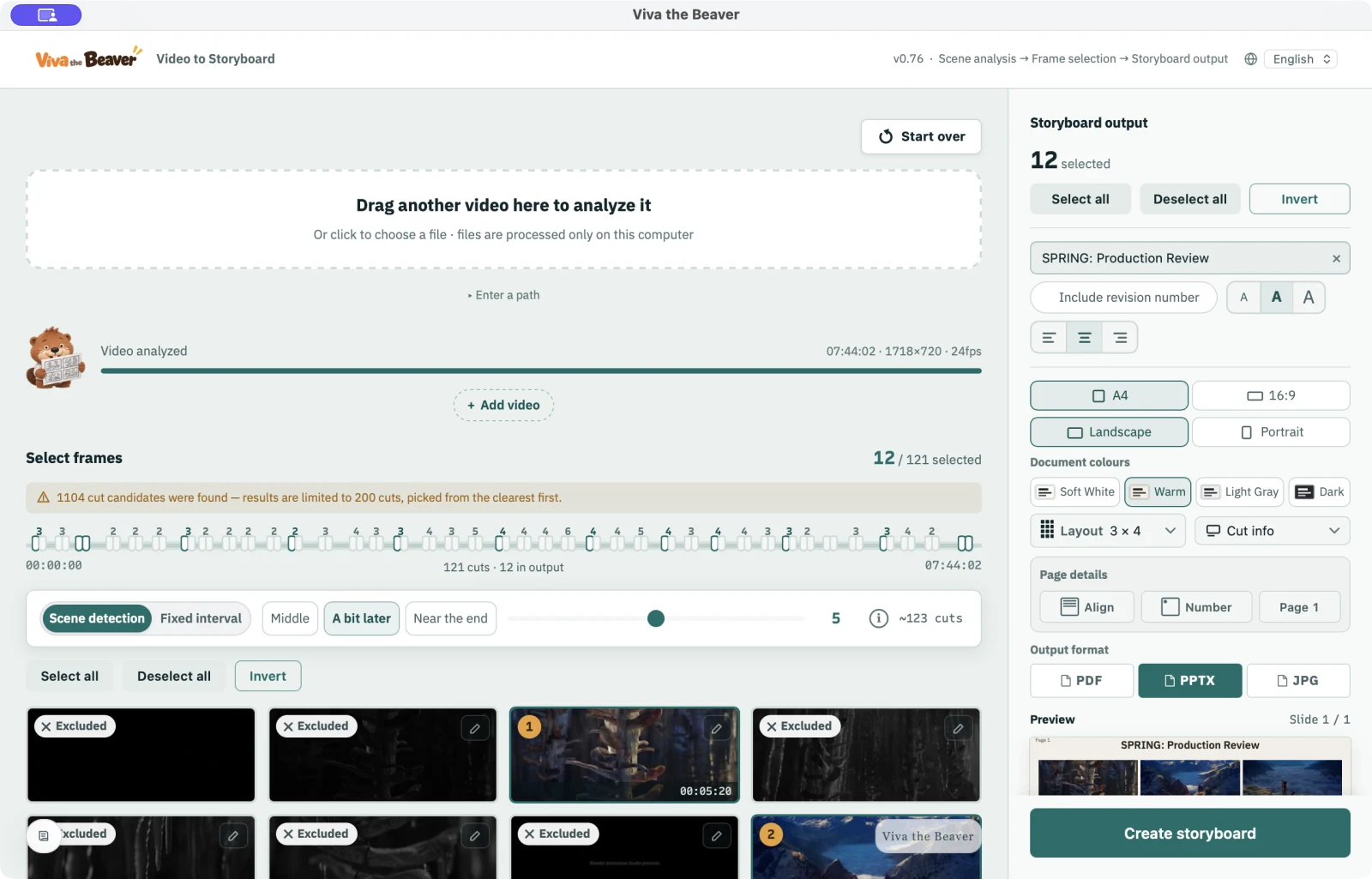This screenshot has width=1372, height=879.
Task: Select the 16:9 page size
Action: 1271,396
